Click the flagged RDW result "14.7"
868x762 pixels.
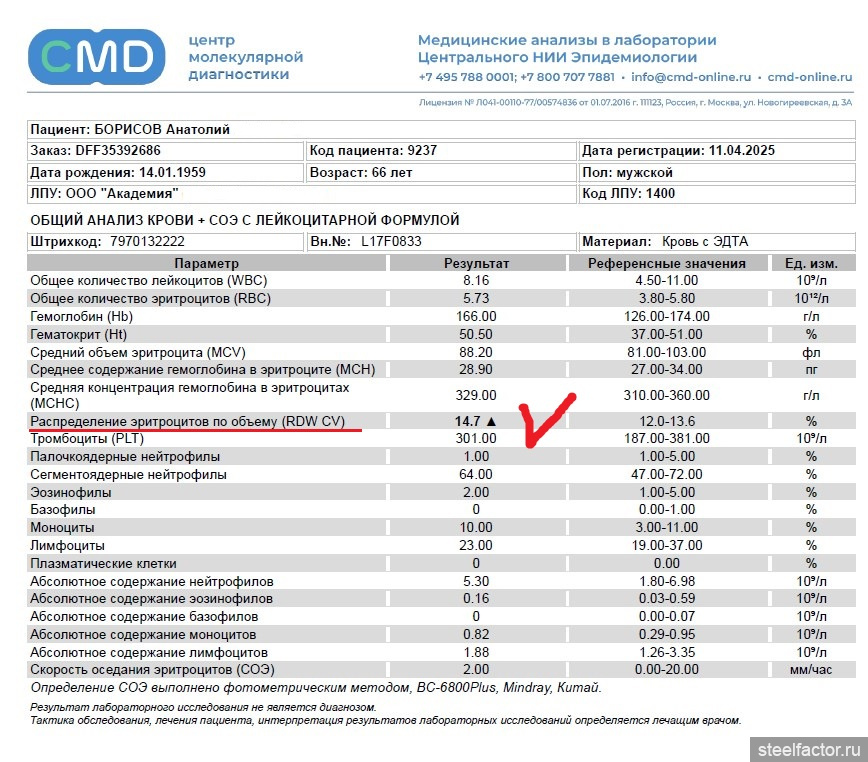tap(467, 421)
